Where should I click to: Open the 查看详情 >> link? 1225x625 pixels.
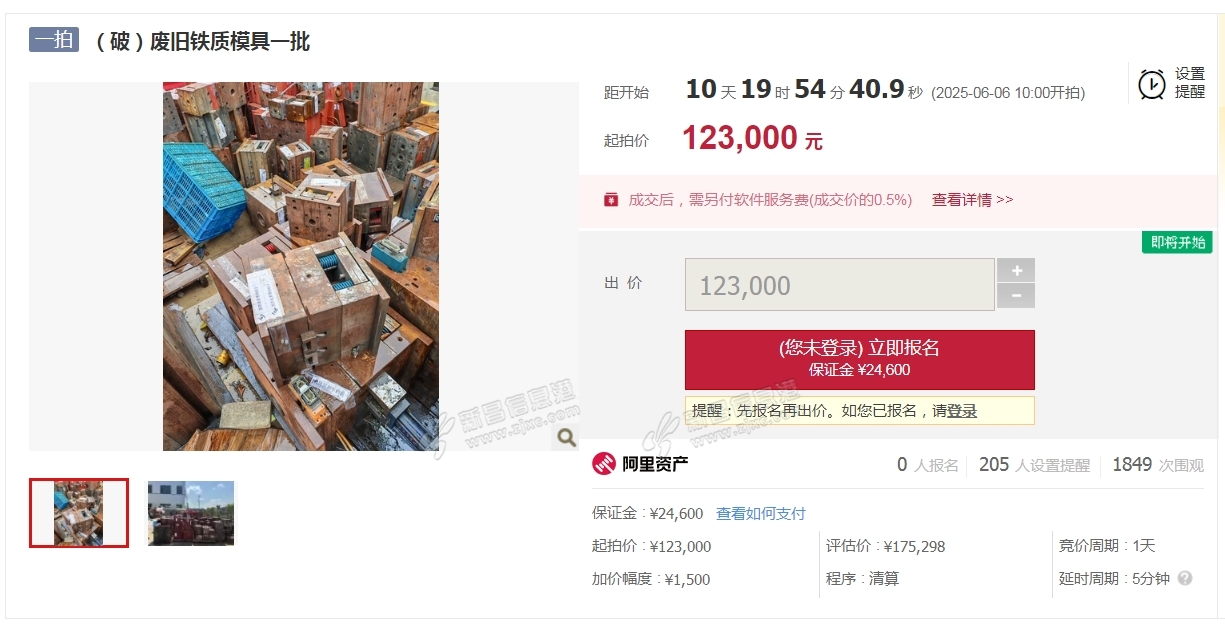[972, 200]
